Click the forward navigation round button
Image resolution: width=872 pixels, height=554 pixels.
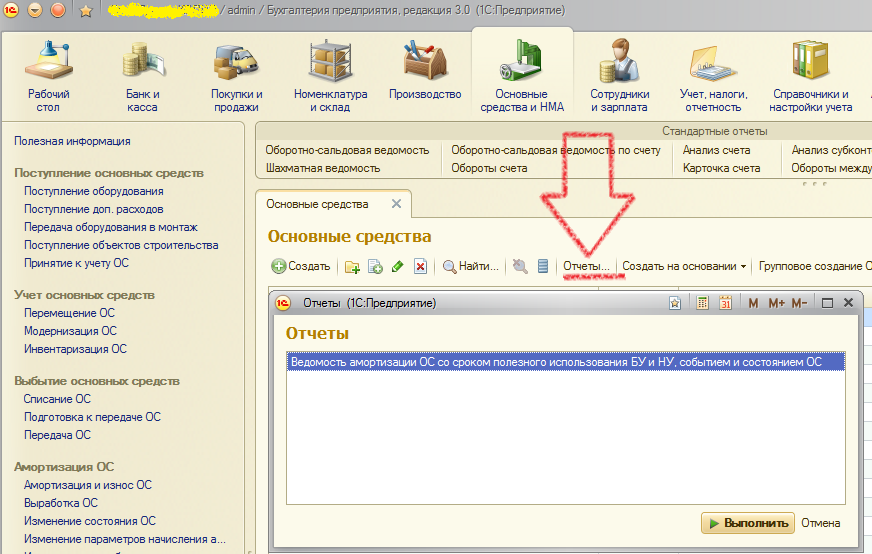[58, 9]
